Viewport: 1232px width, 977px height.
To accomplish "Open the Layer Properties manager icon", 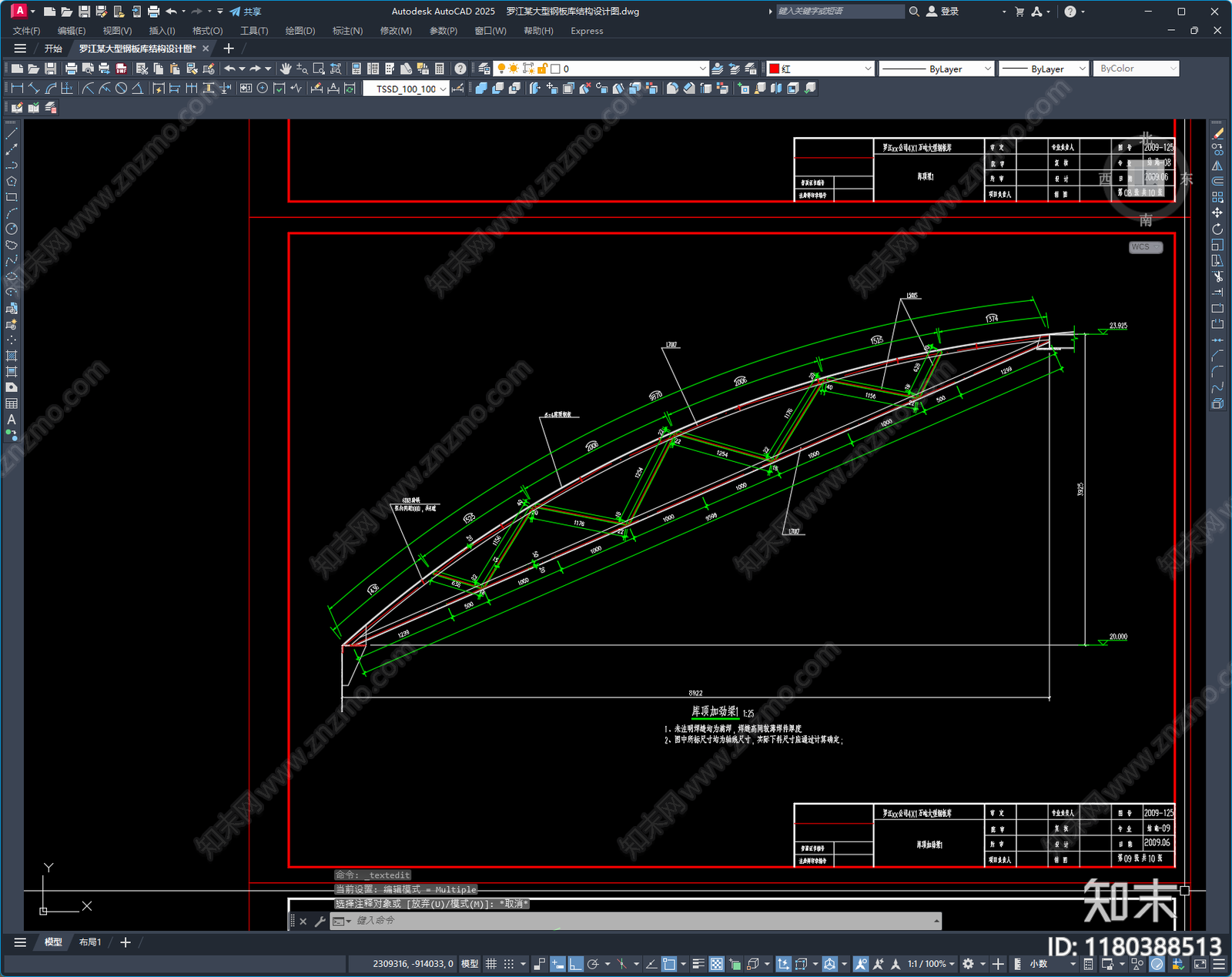I will coord(484,69).
